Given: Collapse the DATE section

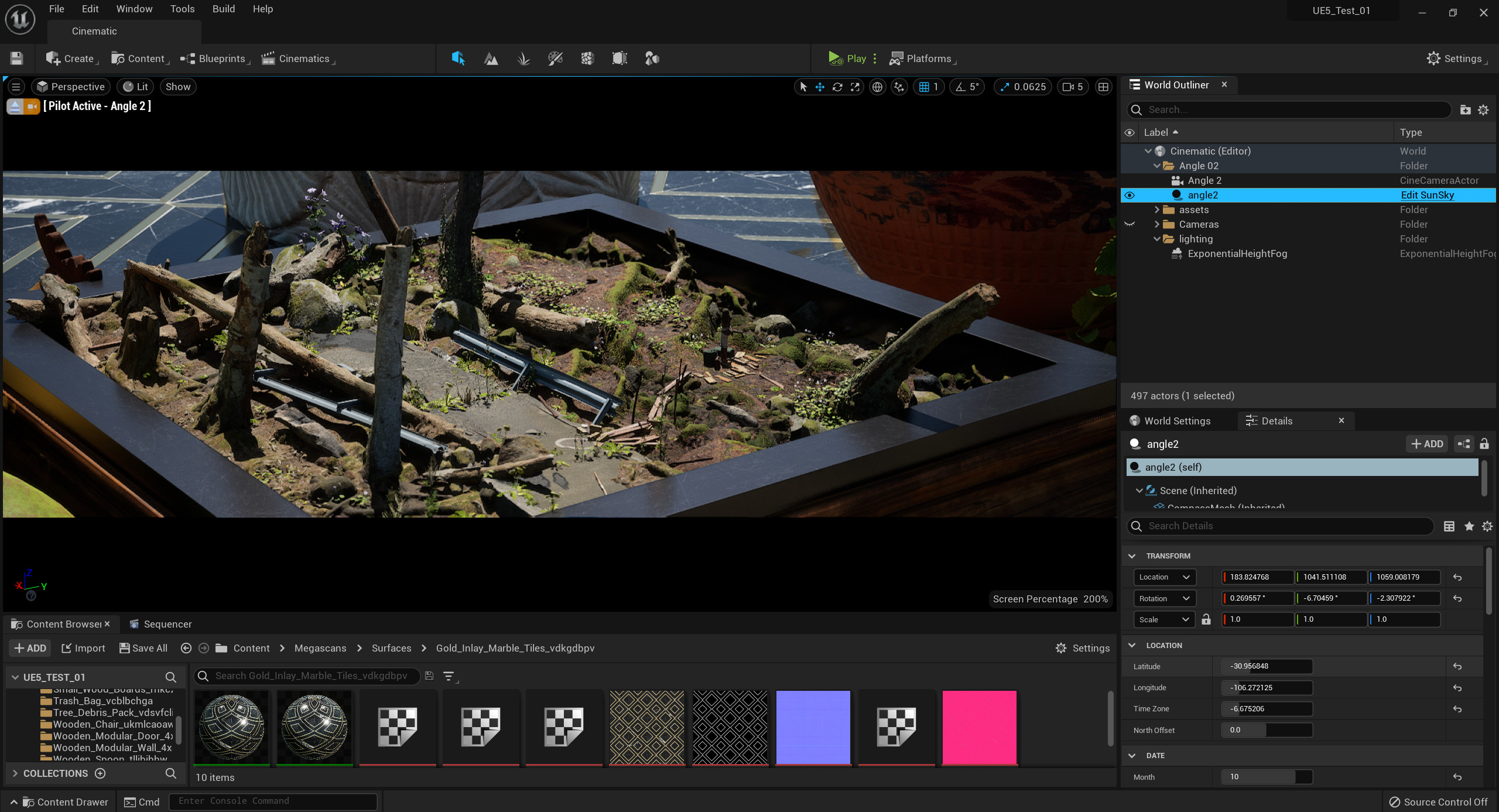Looking at the screenshot, I should [1132, 755].
